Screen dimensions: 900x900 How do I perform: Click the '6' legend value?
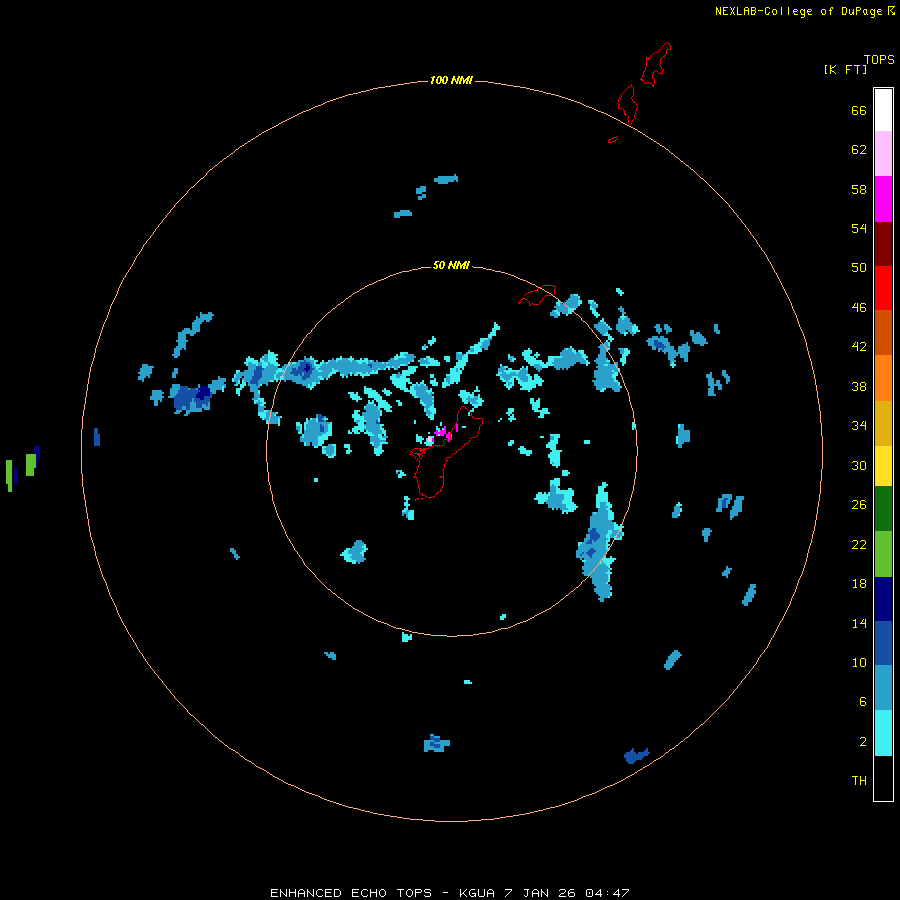click(x=863, y=702)
